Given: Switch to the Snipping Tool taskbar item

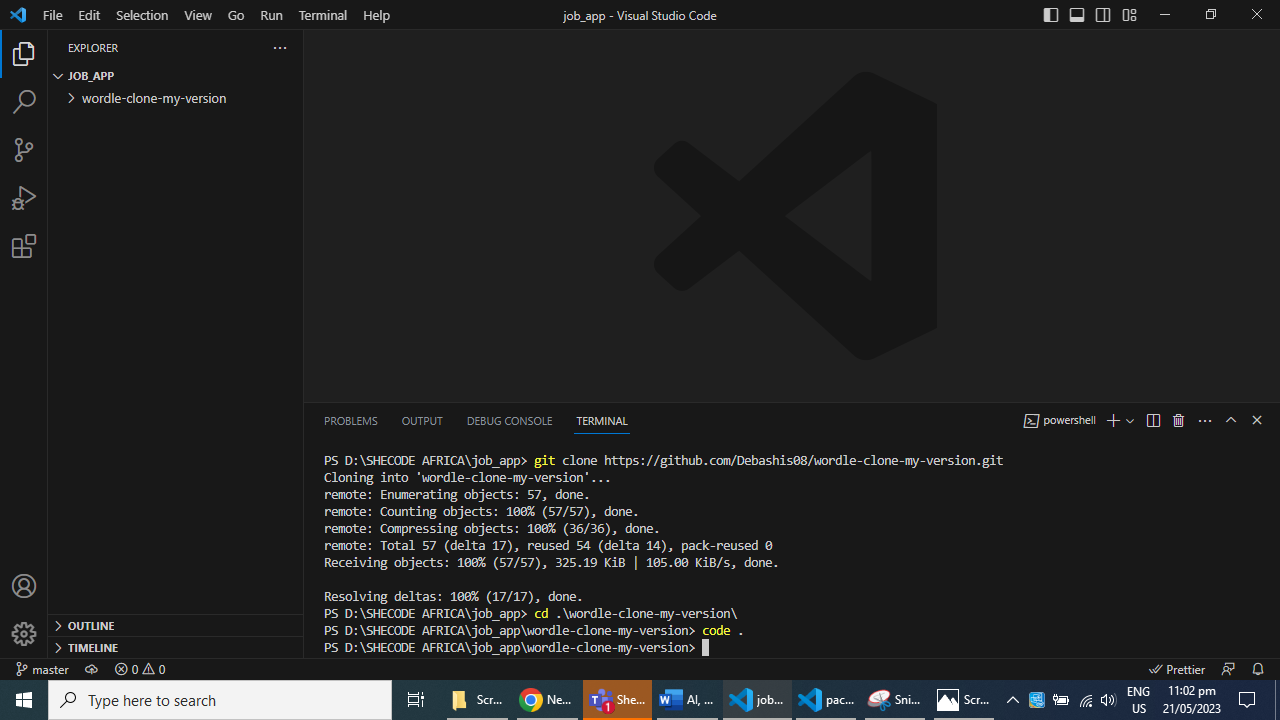Looking at the screenshot, I should pyautogui.click(x=894, y=700).
